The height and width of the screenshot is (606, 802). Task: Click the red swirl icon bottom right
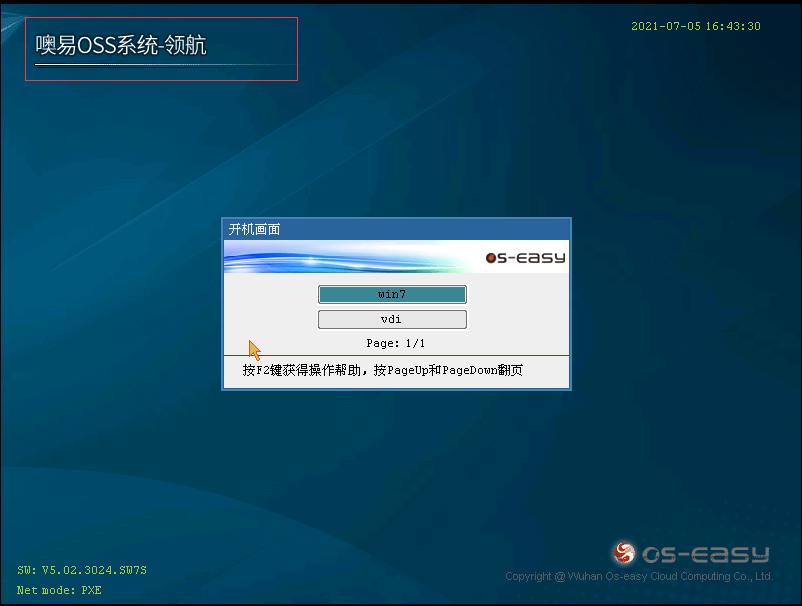624,553
